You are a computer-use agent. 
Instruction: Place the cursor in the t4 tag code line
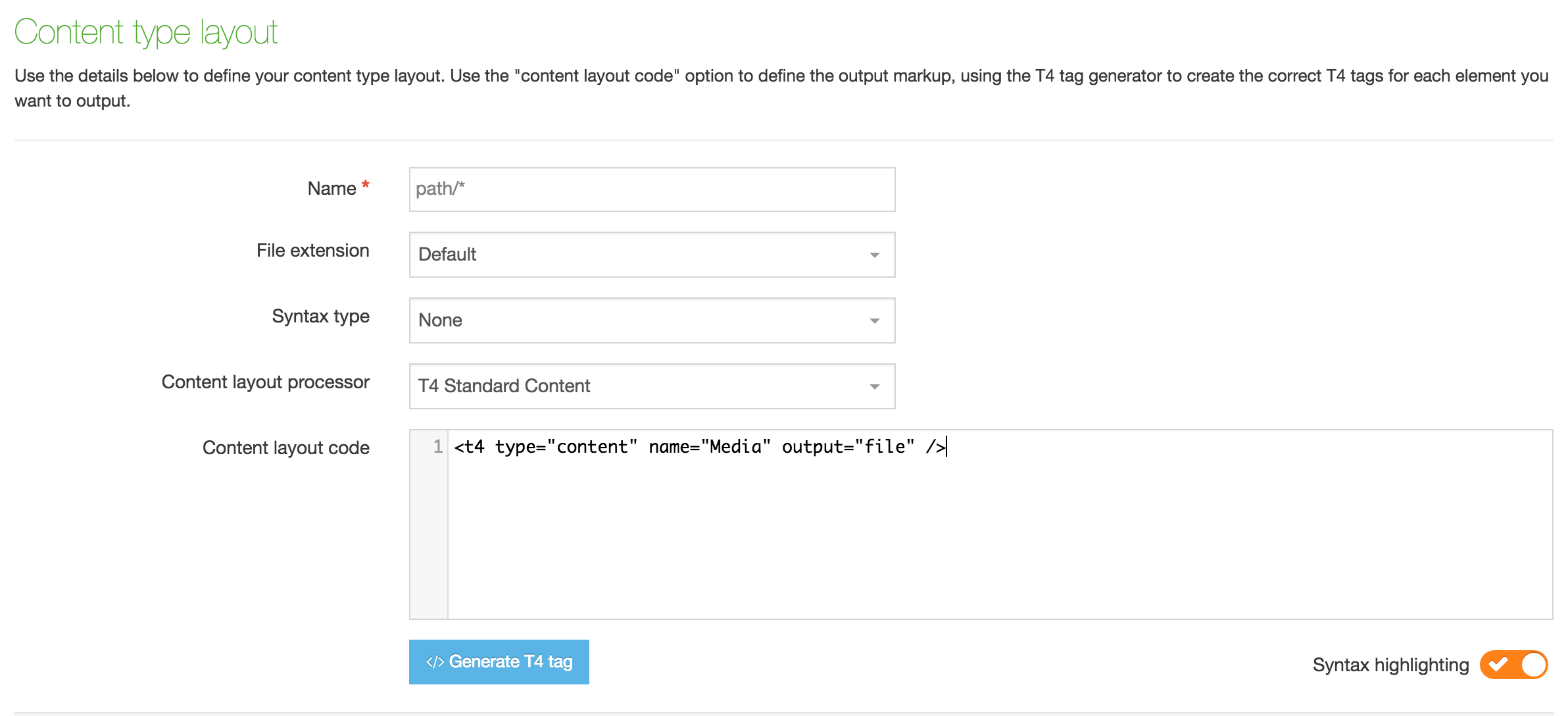pyautogui.click(x=697, y=447)
